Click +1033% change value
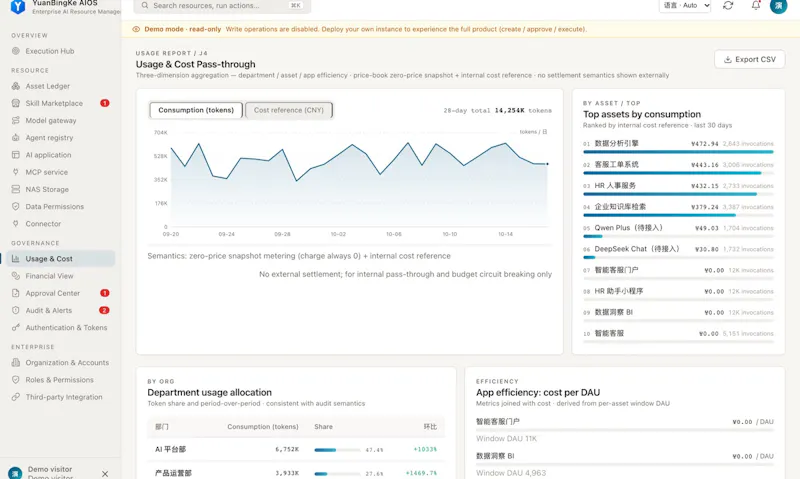The height and width of the screenshot is (479, 800). [x=425, y=449]
